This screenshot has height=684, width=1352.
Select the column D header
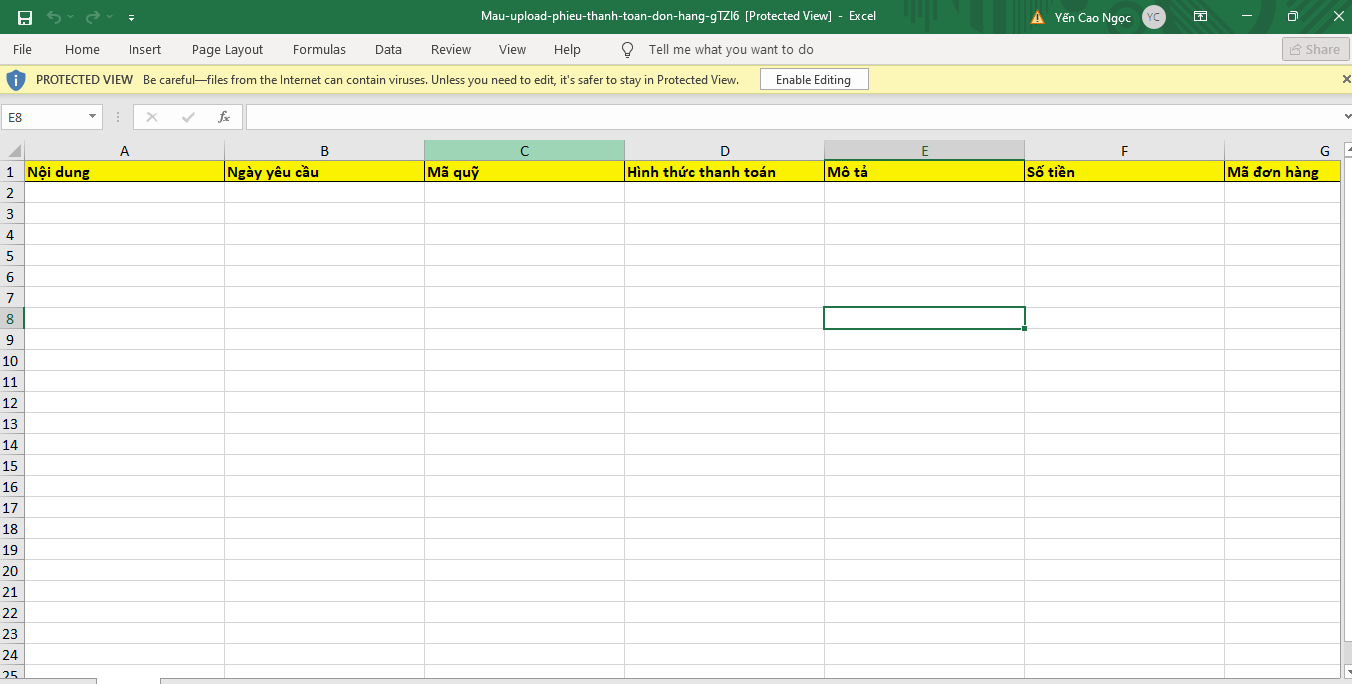point(724,151)
